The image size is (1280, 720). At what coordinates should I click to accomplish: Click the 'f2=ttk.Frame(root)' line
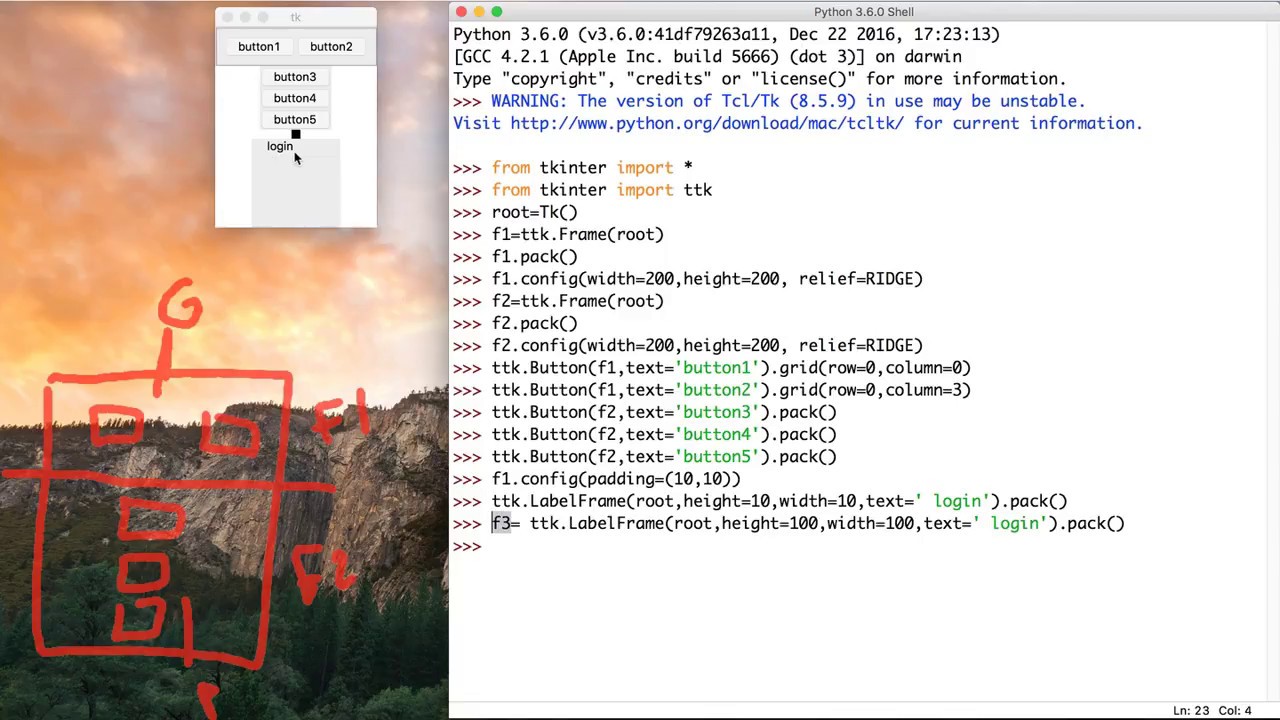[x=577, y=301]
